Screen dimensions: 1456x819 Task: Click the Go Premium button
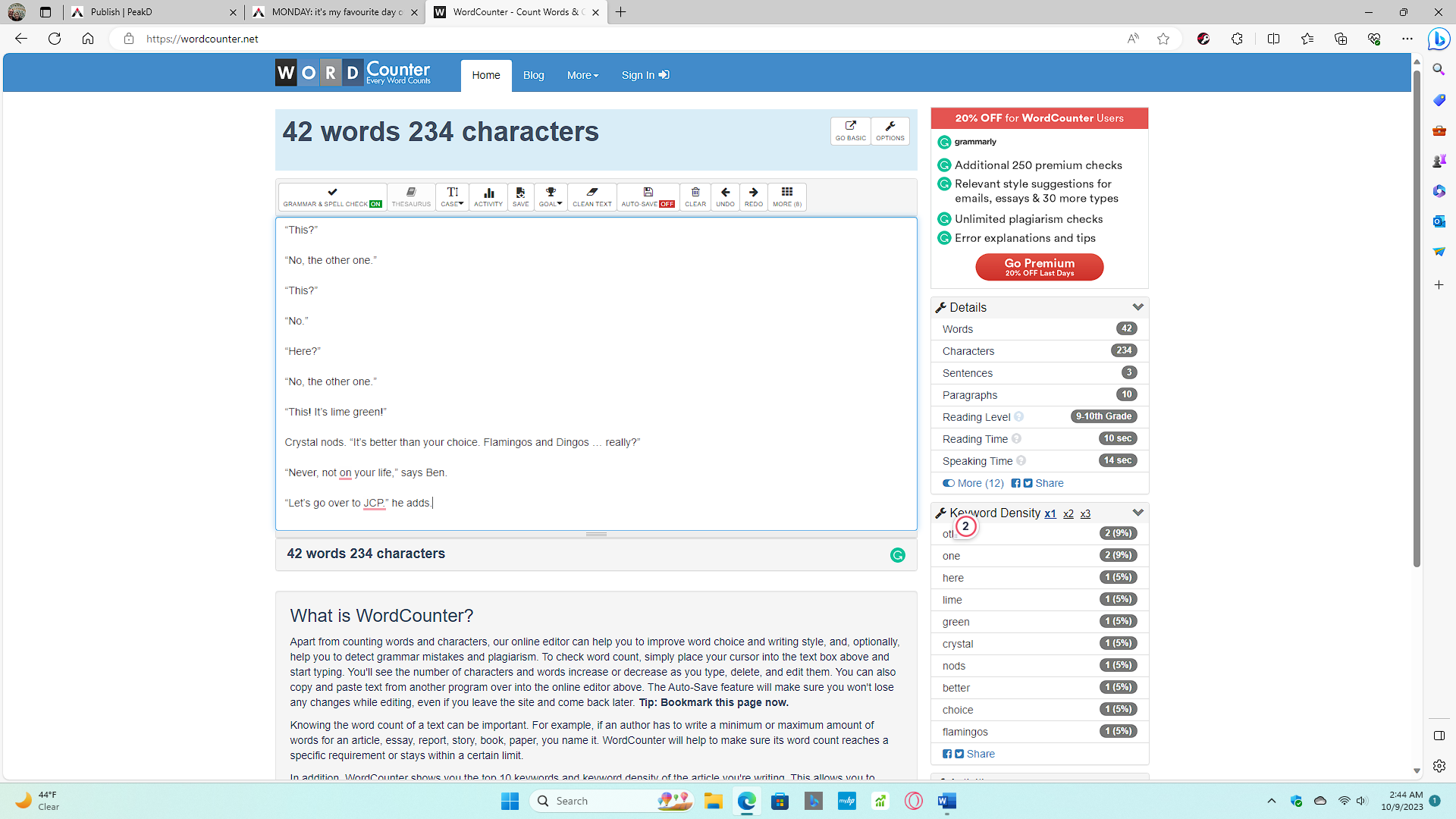[x=1039, y=267]
